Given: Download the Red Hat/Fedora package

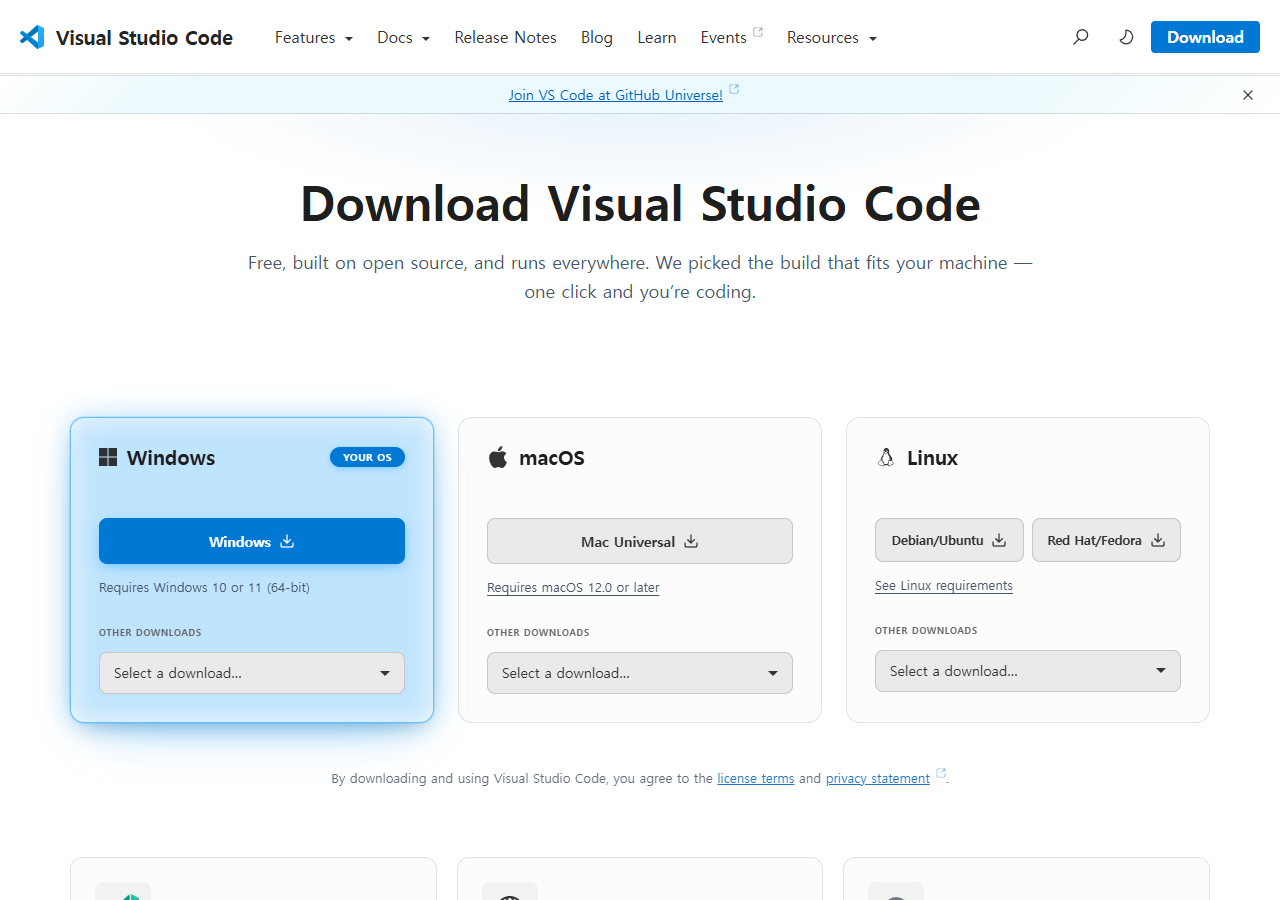Looking at the screenshot, I should (x=1106, y=540).
